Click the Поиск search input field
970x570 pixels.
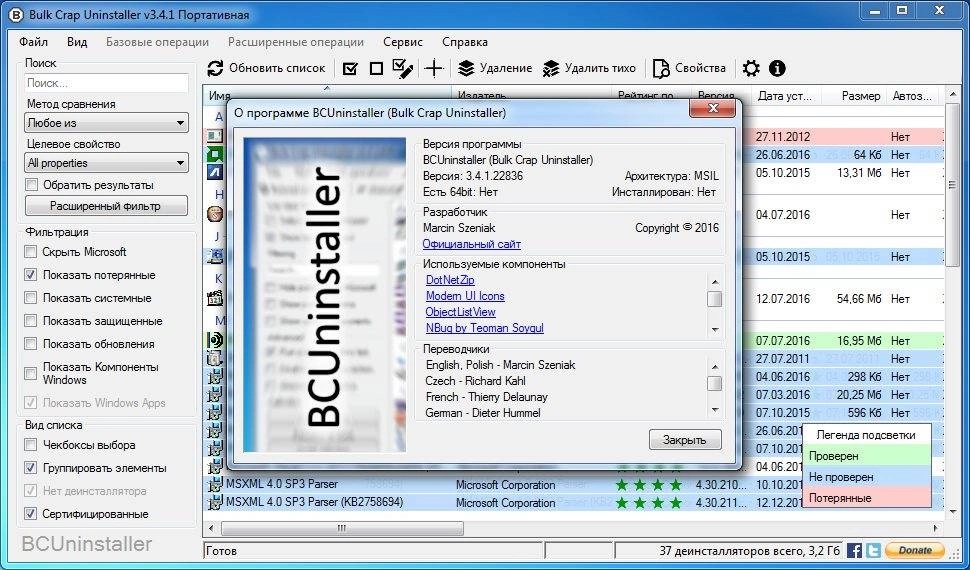[106, 83]
